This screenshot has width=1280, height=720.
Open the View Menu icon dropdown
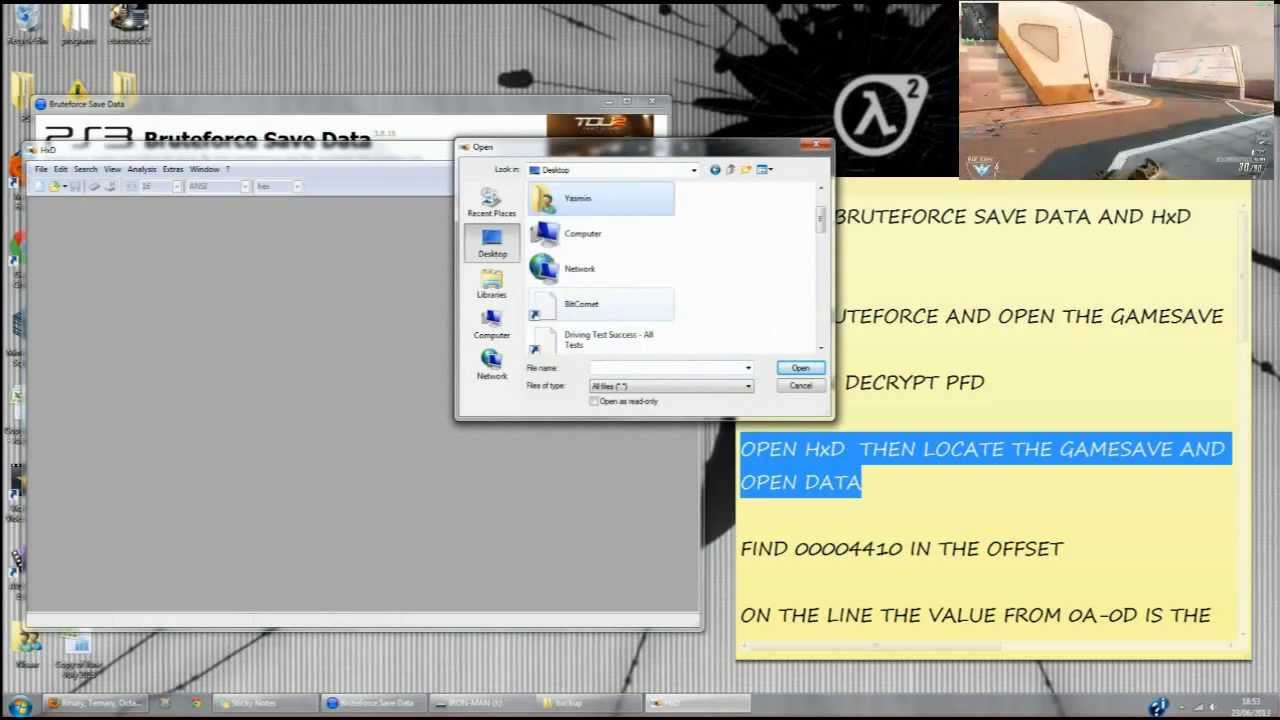point(765,170)
